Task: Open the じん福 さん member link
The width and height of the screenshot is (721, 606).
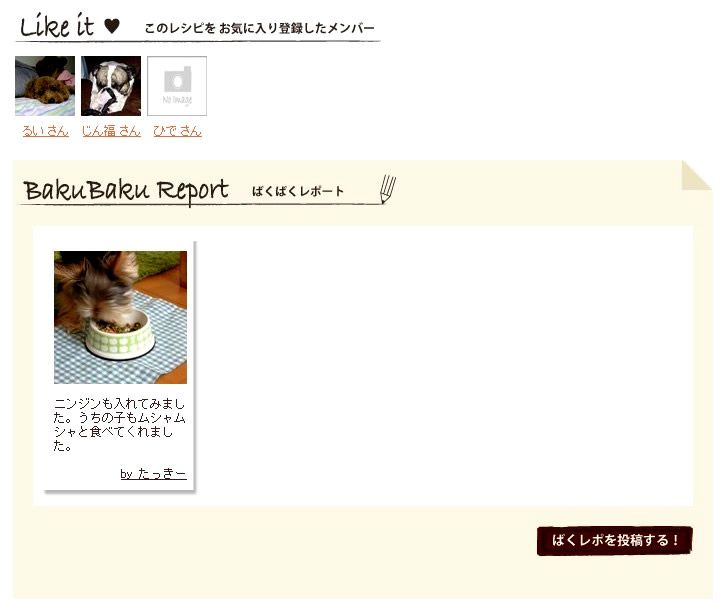Action: tap(111, 131)
